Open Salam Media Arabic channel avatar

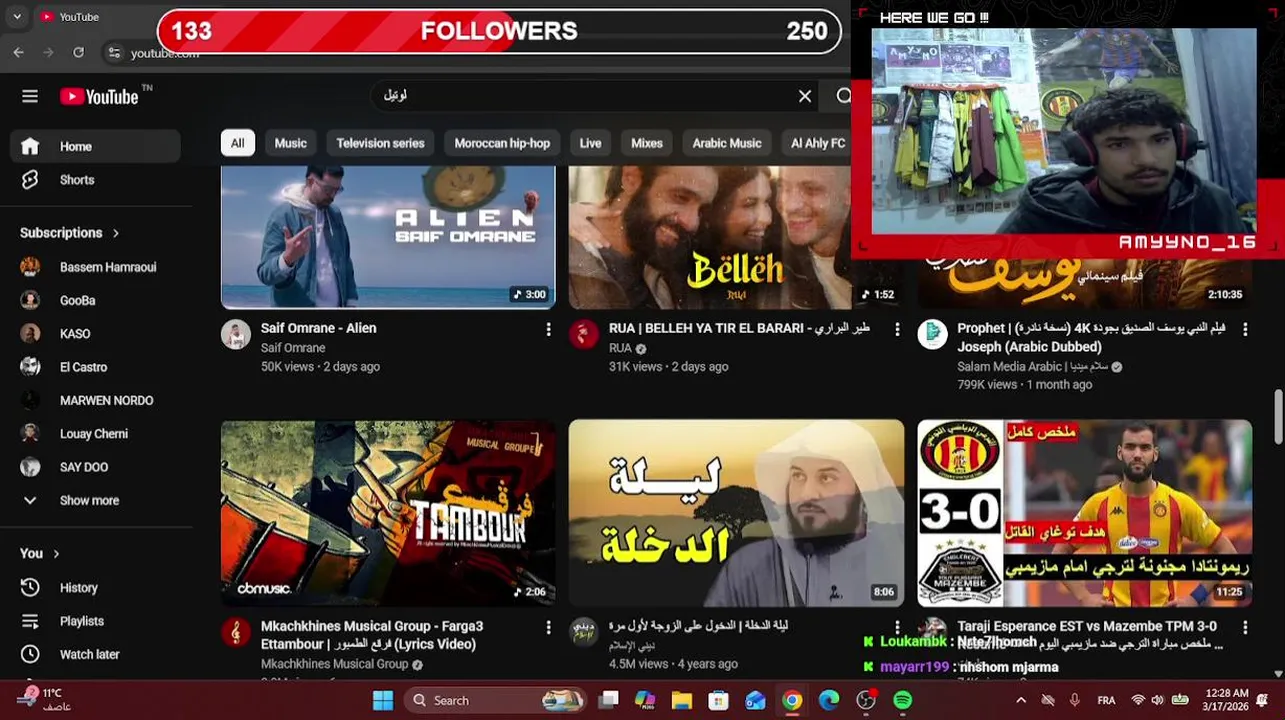point(932,334)
